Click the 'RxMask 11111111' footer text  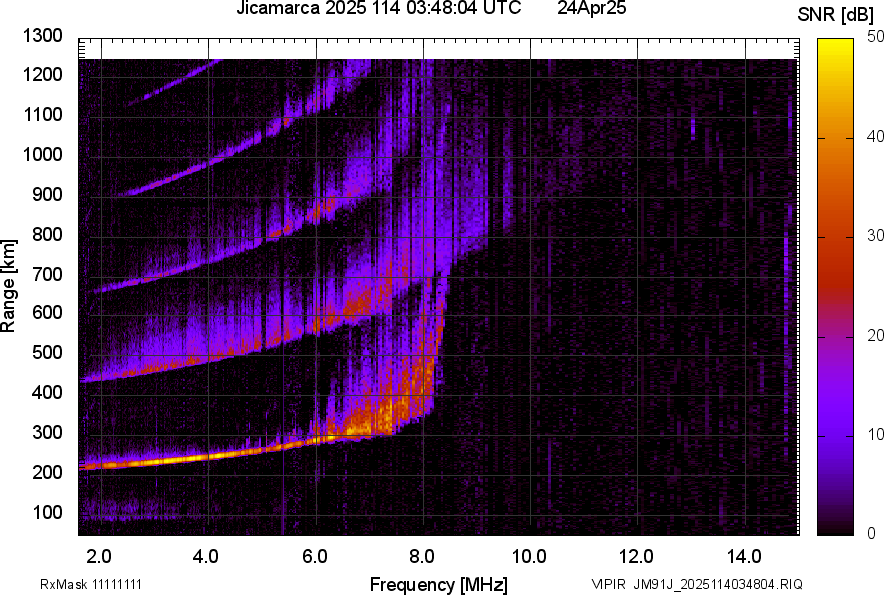(91, 584)
